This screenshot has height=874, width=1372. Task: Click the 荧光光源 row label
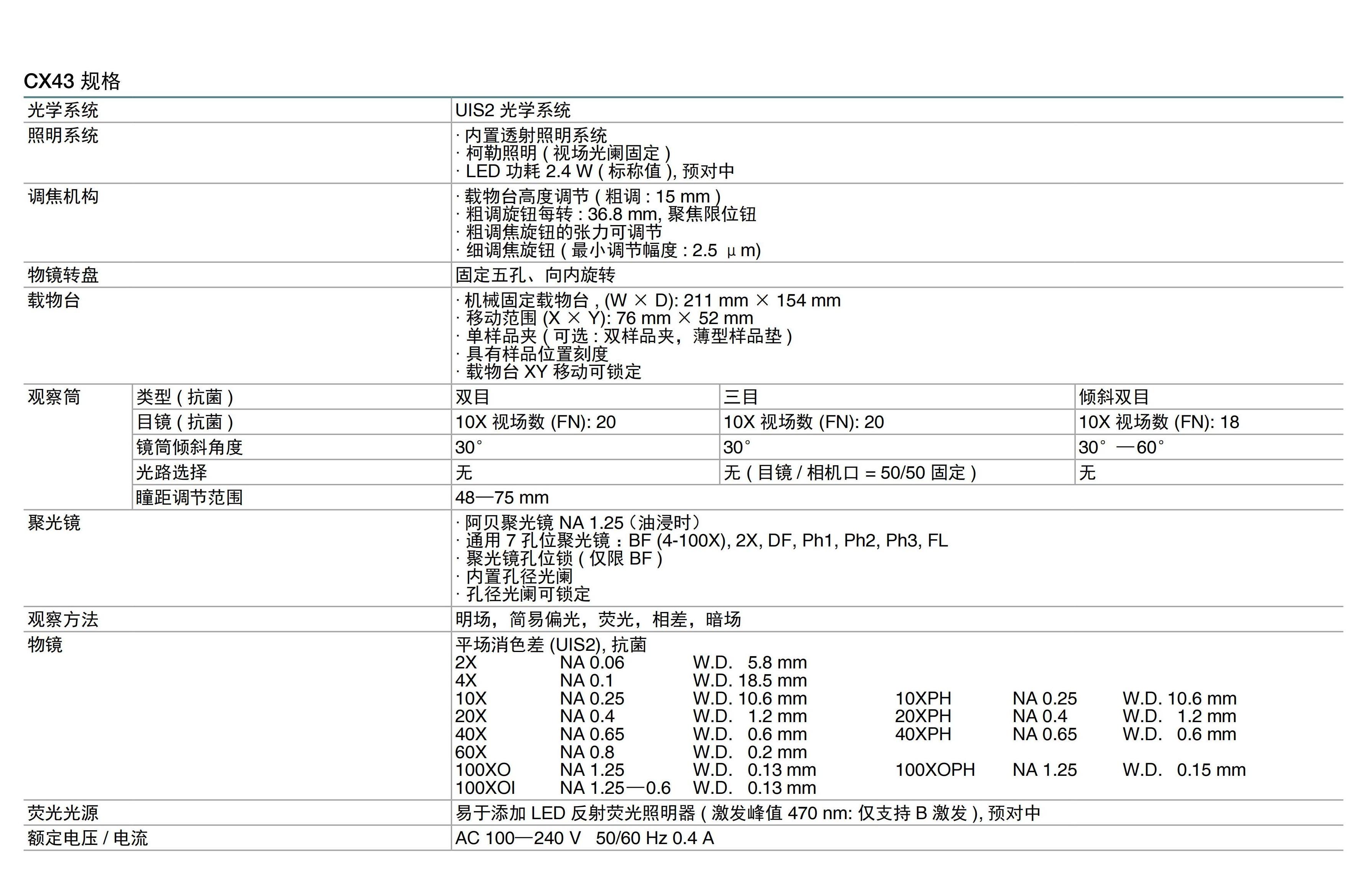tap(63, 813)
